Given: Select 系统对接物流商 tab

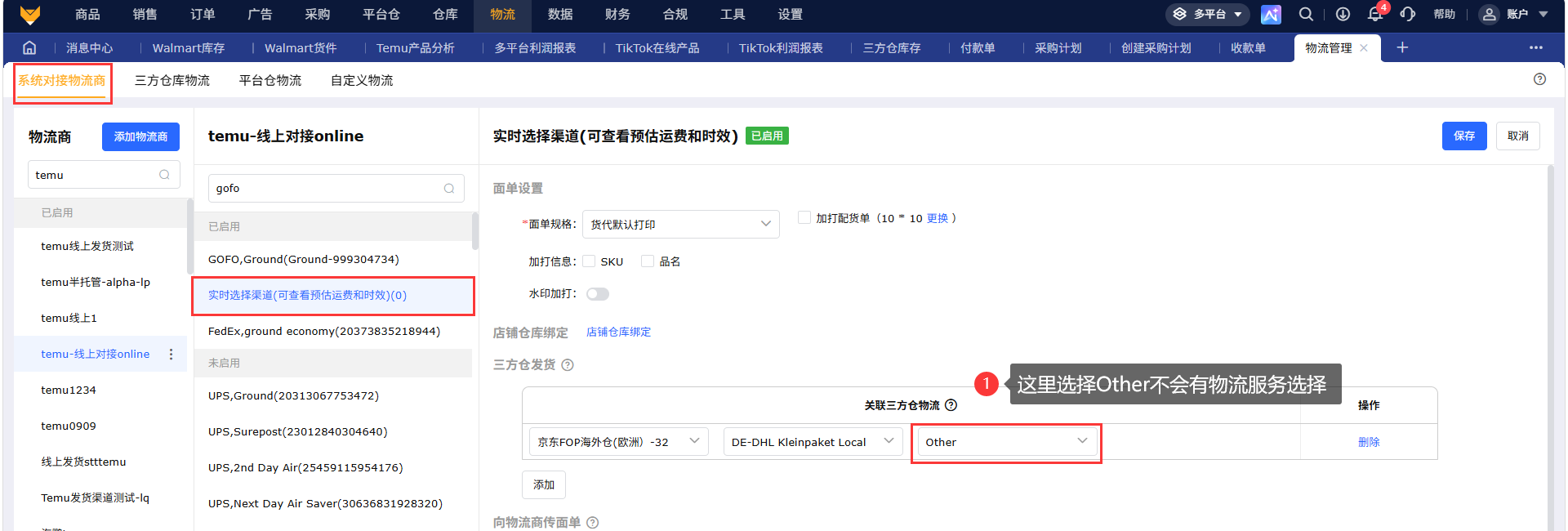Looking at the screenshot, I should click(62, 80).
